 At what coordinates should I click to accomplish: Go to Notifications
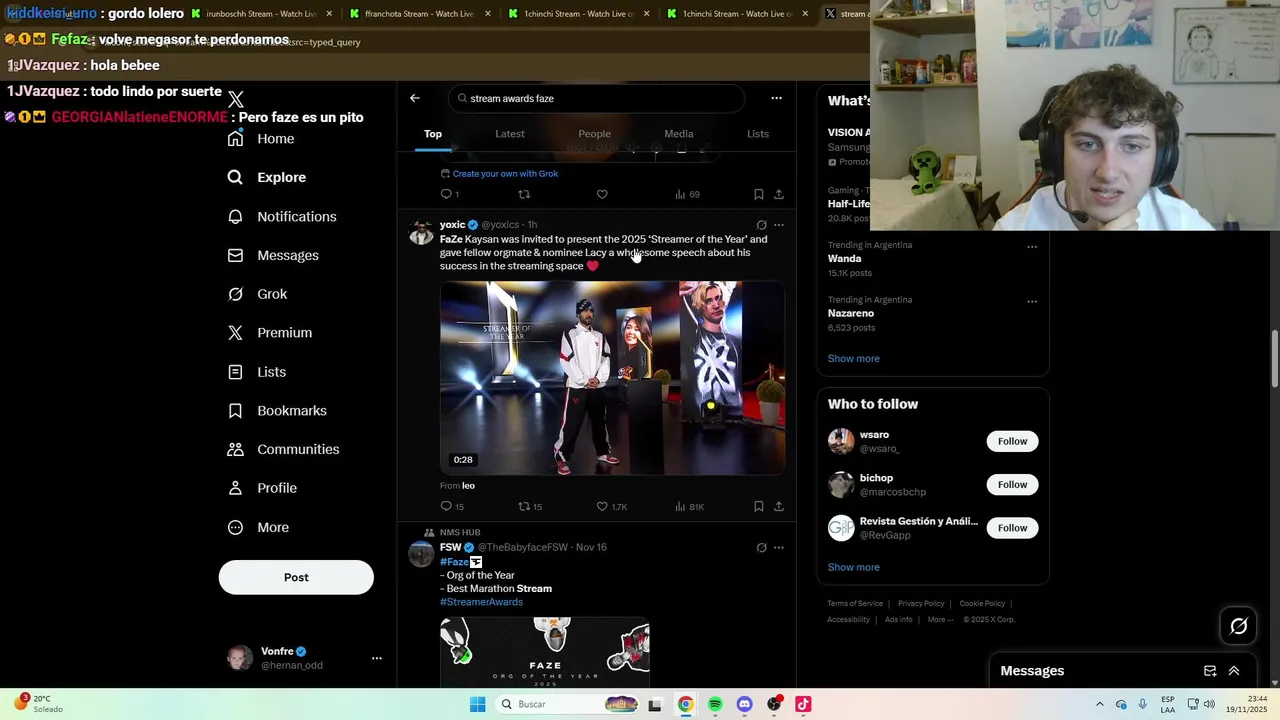pyautogui.click(x=282, y=216)
